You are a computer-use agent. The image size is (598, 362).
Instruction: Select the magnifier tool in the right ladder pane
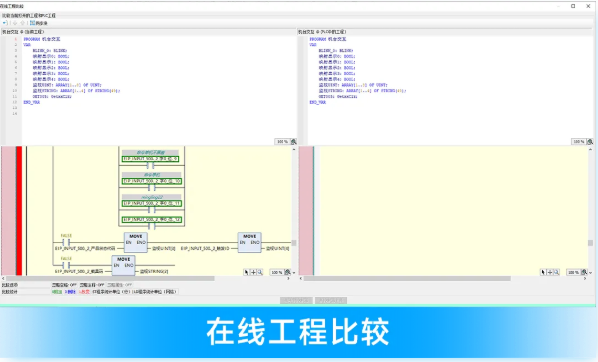[556, 272]
